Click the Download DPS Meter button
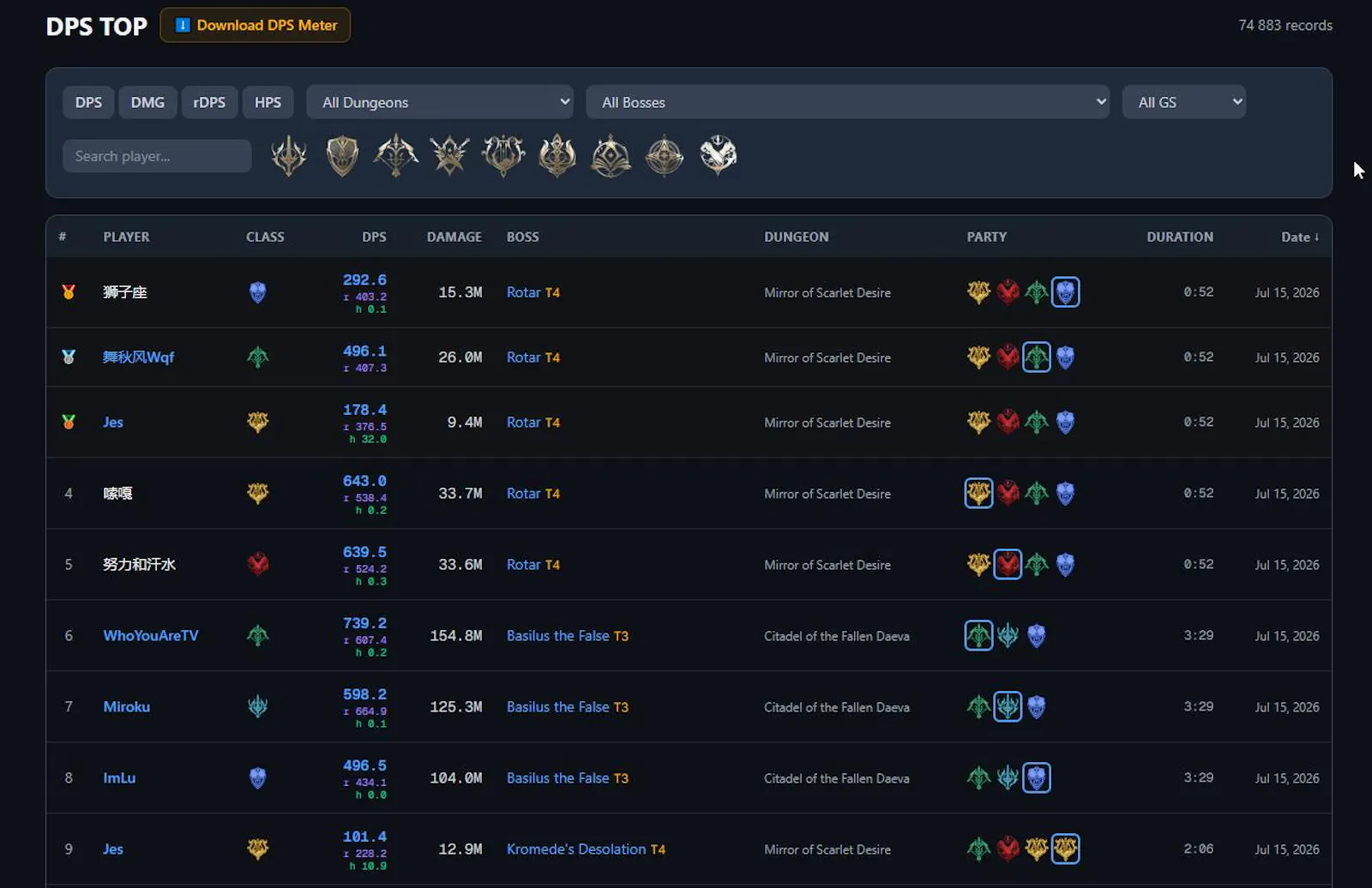The image size is (1372, 888). [255, 25]
